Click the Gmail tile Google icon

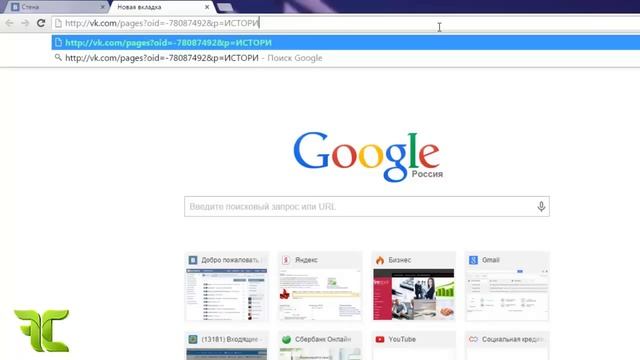click(473, 260)
